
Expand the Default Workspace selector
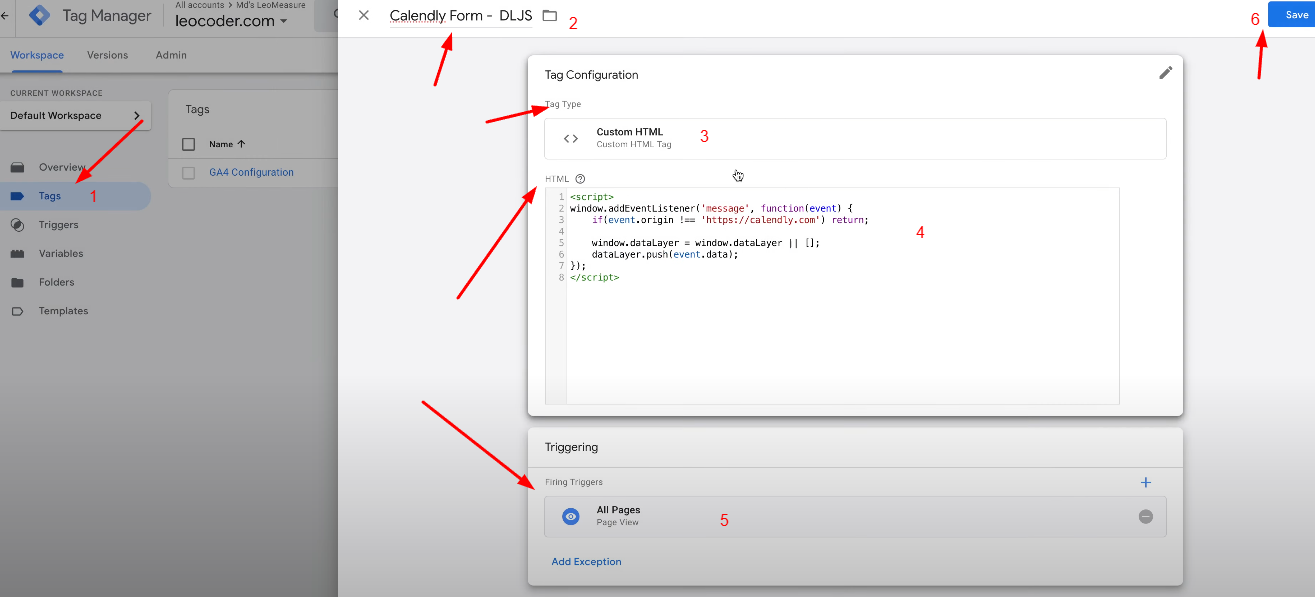pos(139,115)
